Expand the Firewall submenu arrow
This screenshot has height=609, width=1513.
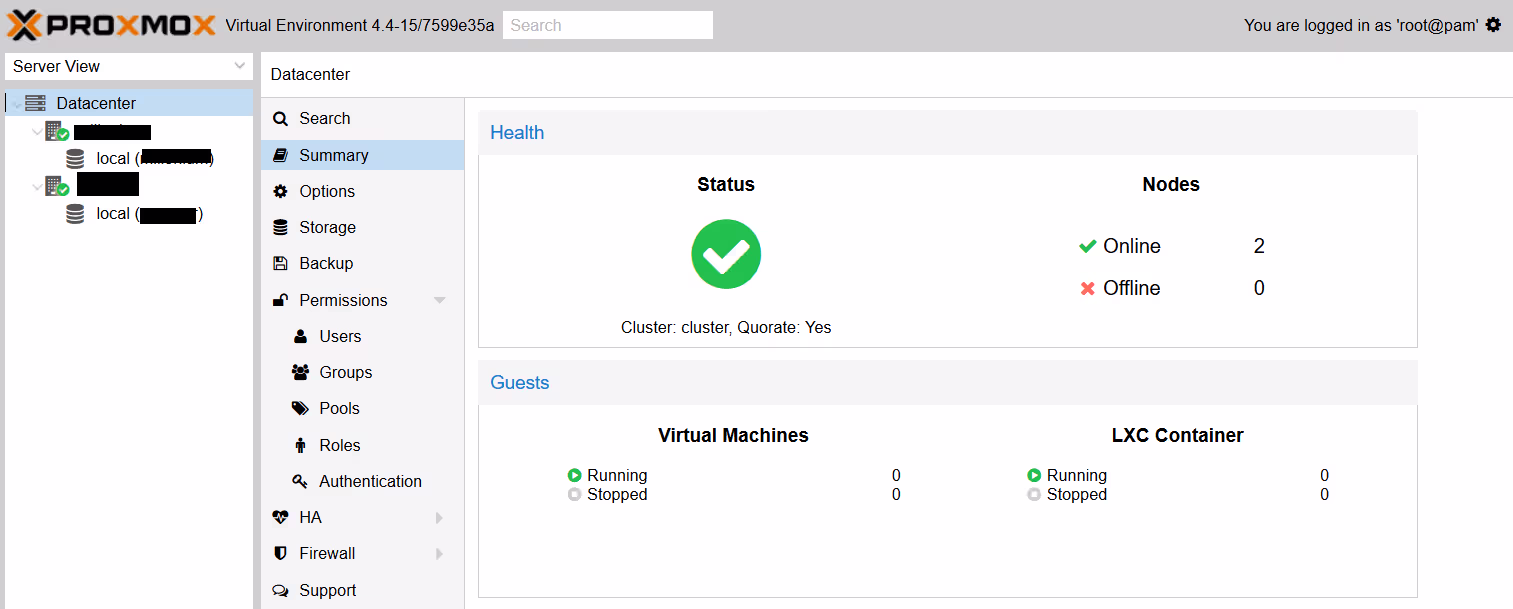439,554
